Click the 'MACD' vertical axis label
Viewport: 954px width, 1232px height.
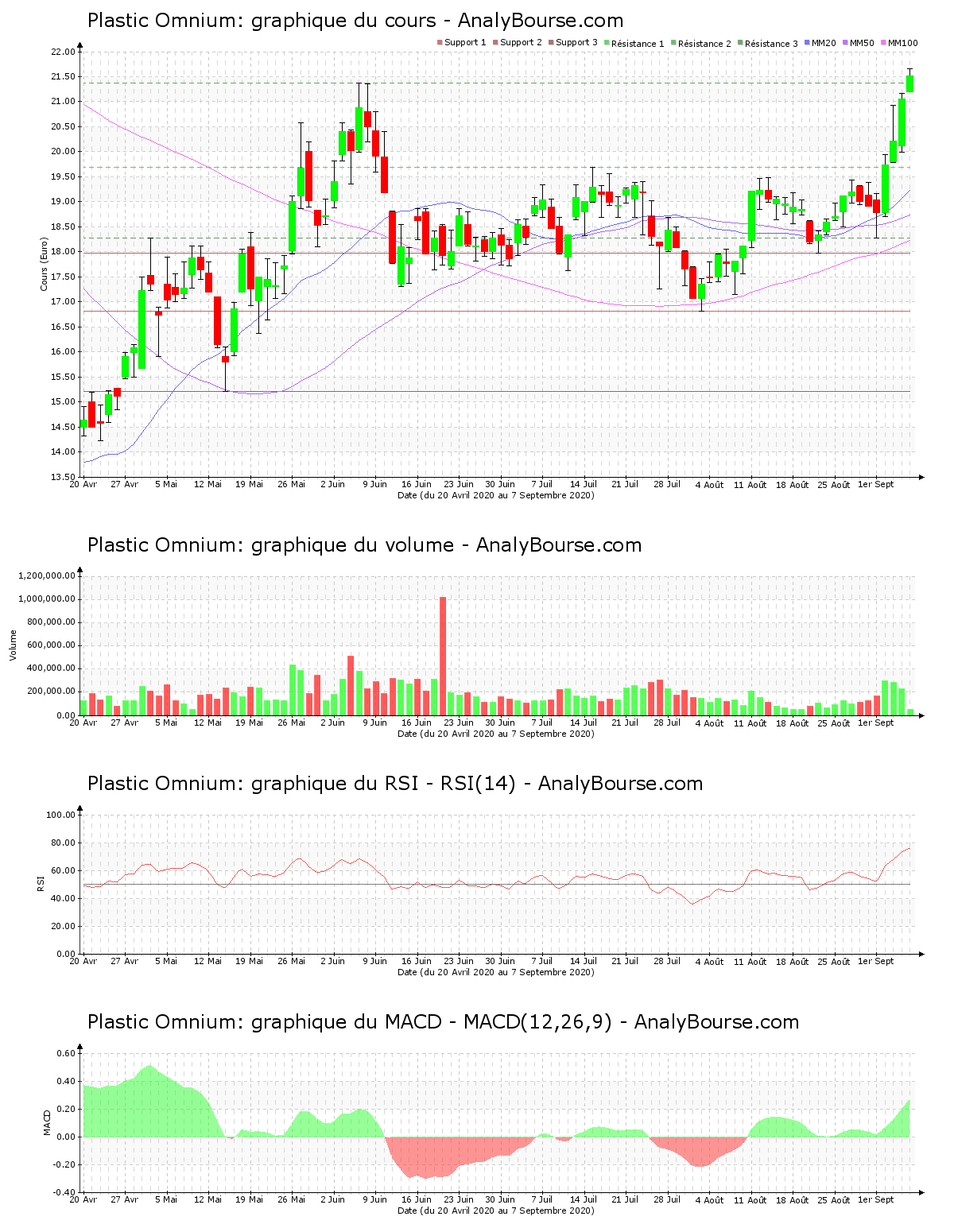(47, 1122)
